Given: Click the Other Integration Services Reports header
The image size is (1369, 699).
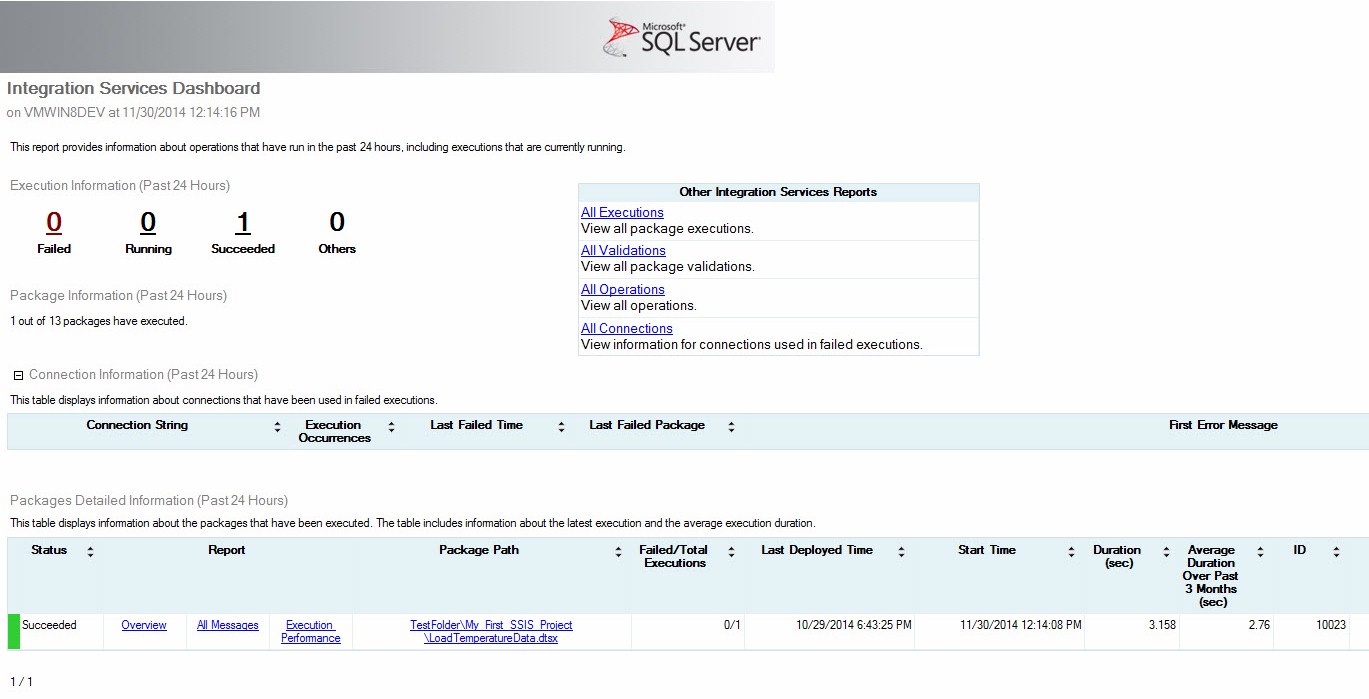Looking at the screenshot, I should point(778,192).
